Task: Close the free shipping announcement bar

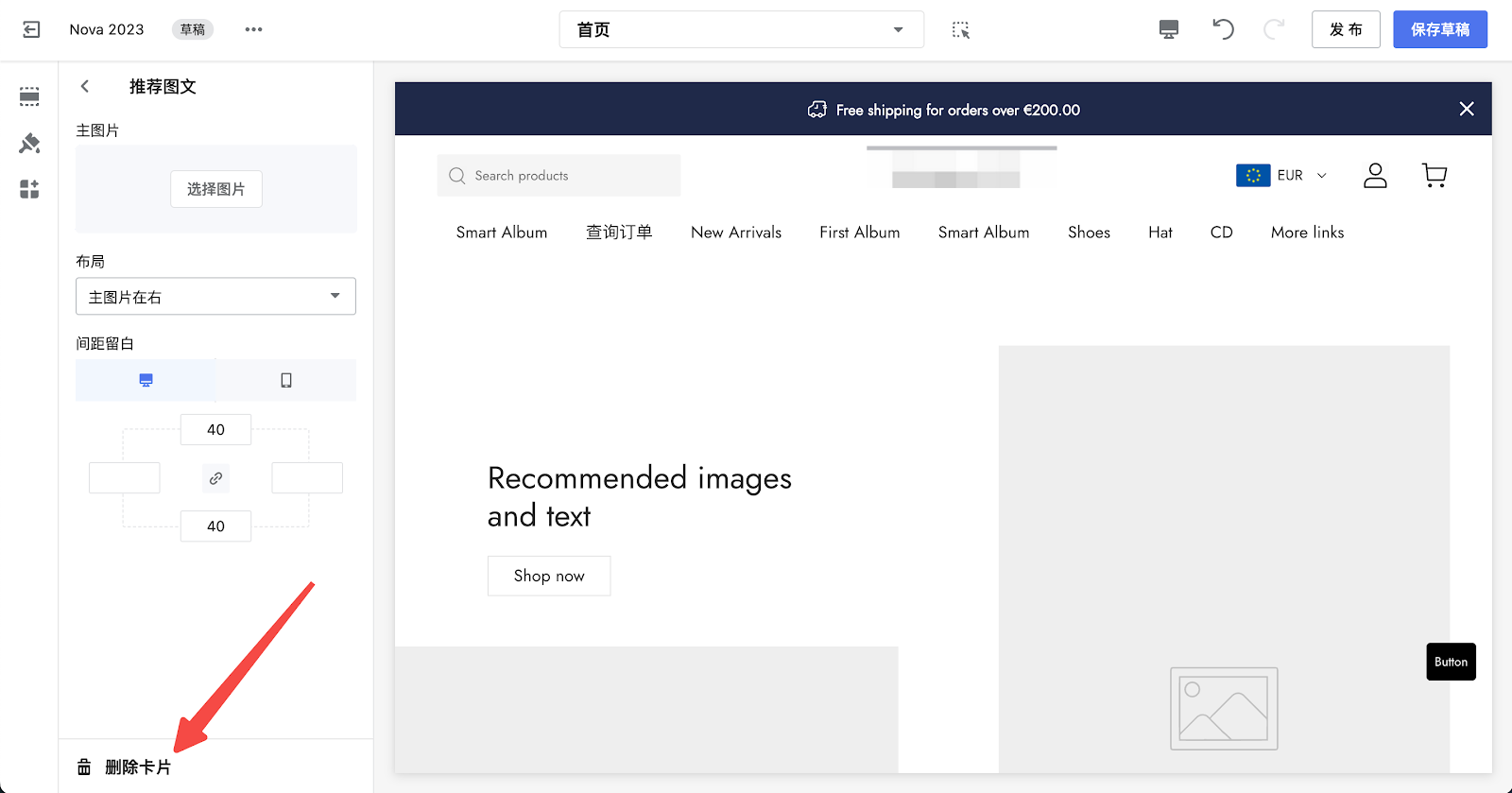Action: (x=1467, y=109)
